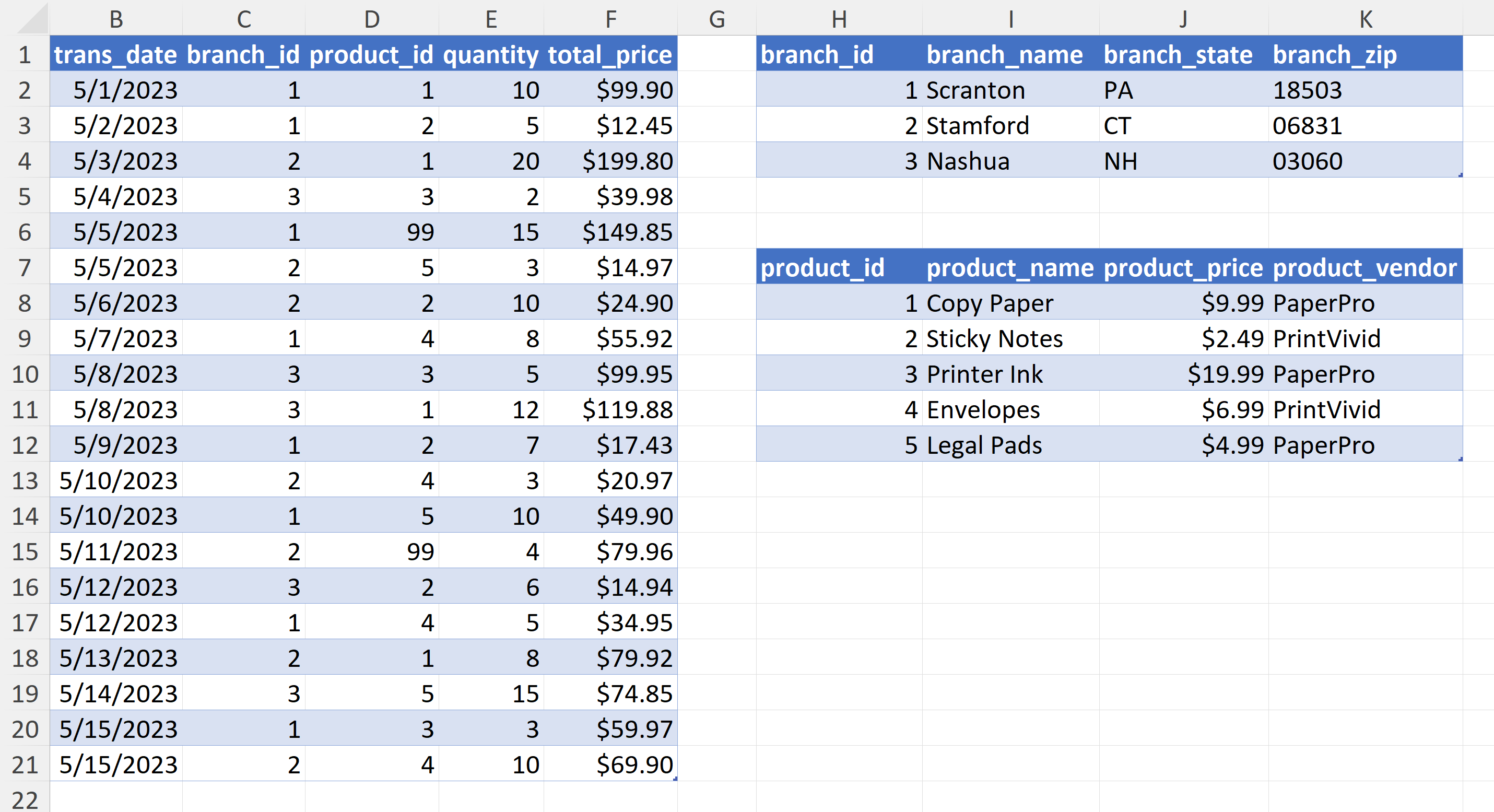Click the $19.99 product price cell
Viewport: 1494px width, 812px height.
pos(1183,374)
